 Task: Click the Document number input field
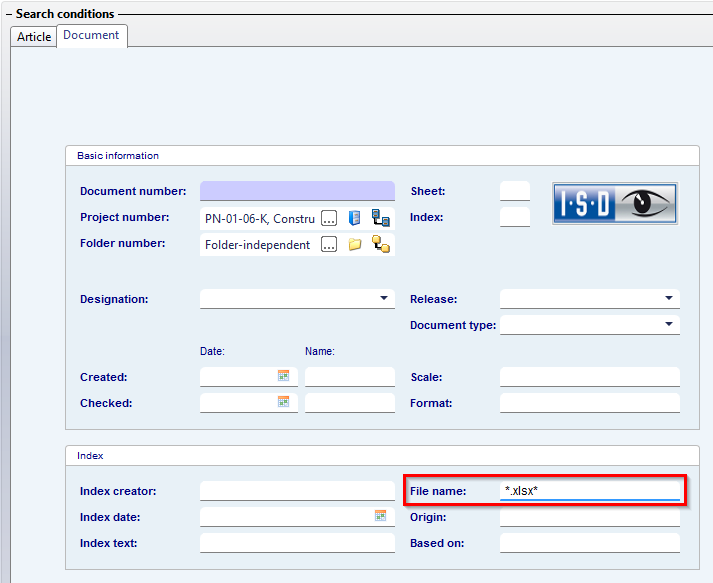[x=297, y=191]
